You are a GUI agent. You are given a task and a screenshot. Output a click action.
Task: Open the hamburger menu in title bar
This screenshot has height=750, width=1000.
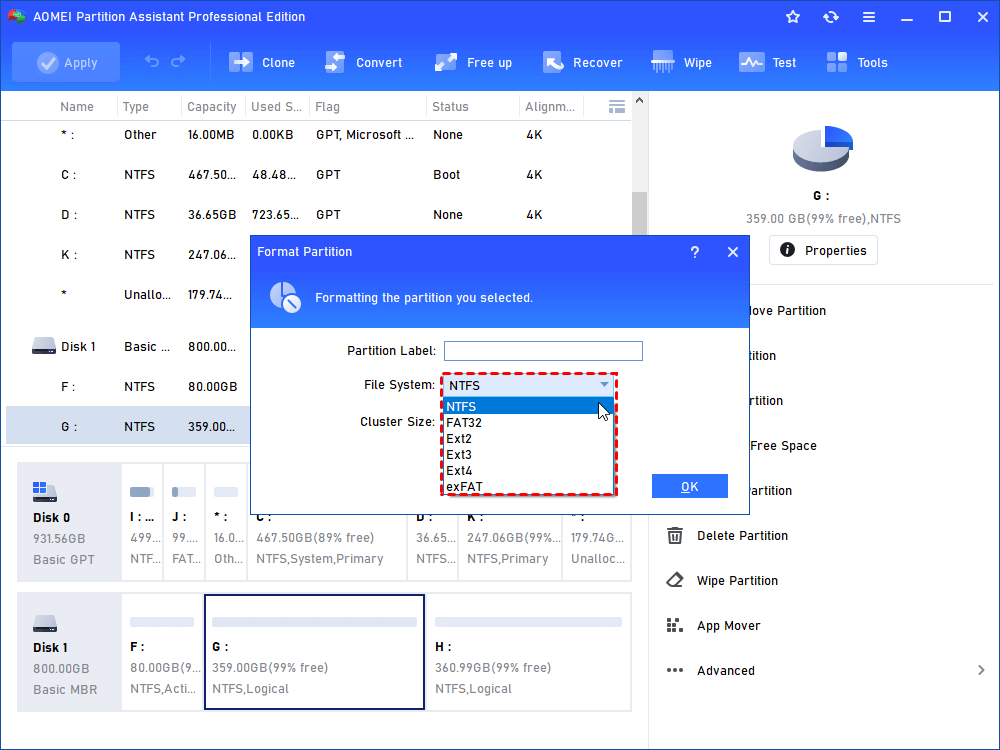pyautogui.click(x=869, y=17)
